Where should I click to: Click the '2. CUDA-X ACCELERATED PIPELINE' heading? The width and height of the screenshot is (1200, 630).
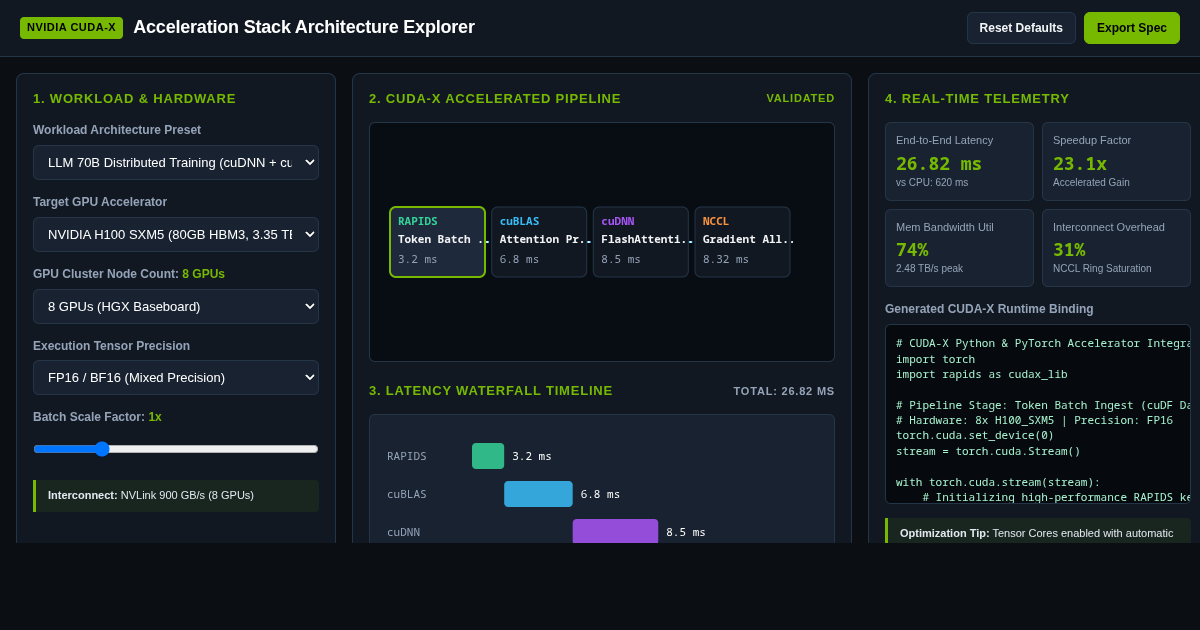[x=495, y=98]
